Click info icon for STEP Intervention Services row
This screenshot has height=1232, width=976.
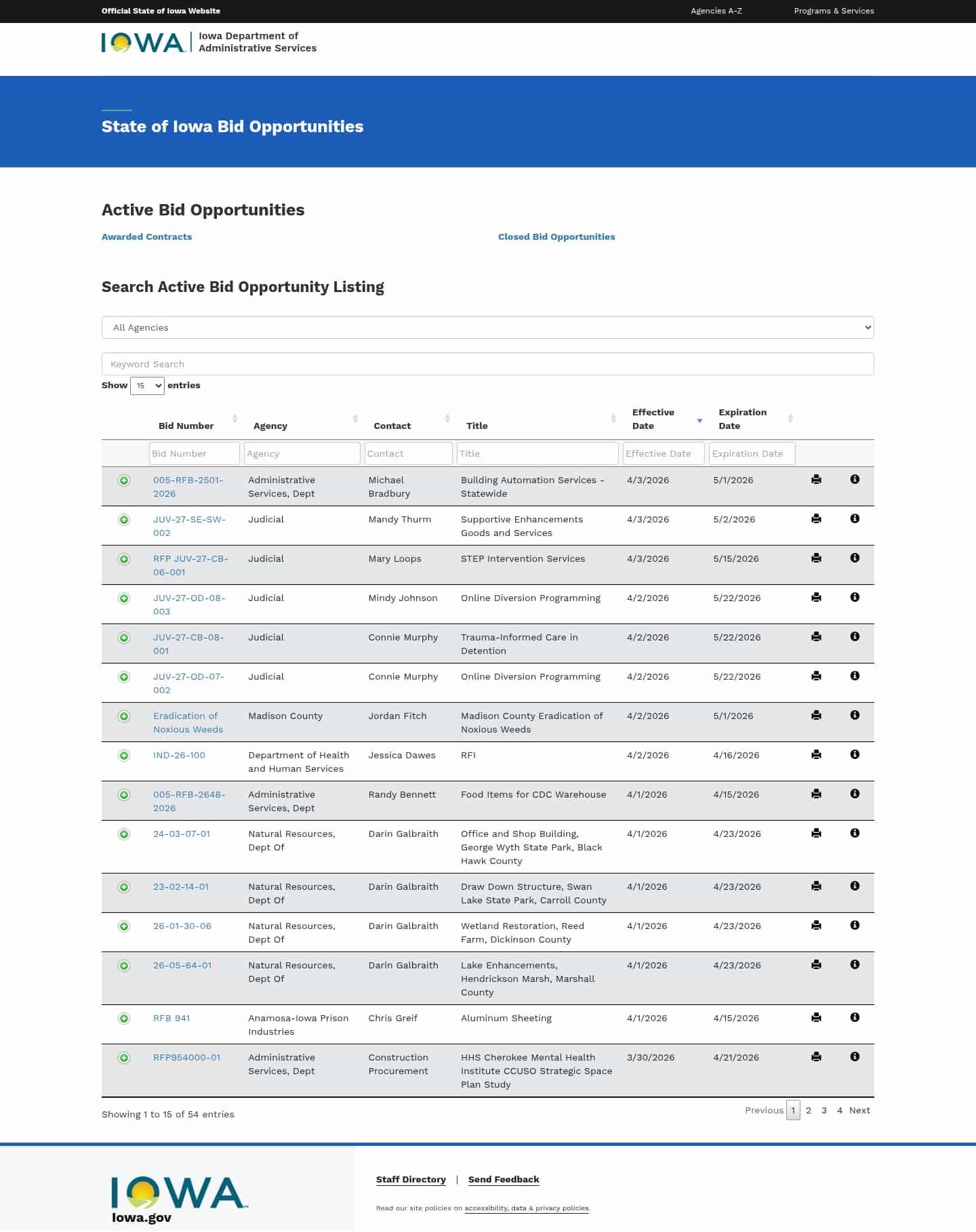coord(855,558)
